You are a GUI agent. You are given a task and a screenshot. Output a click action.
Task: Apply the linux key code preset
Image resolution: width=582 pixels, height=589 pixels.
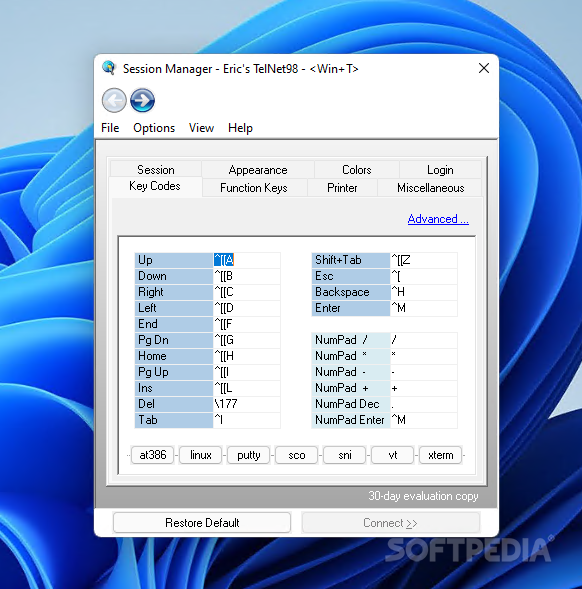201,455
